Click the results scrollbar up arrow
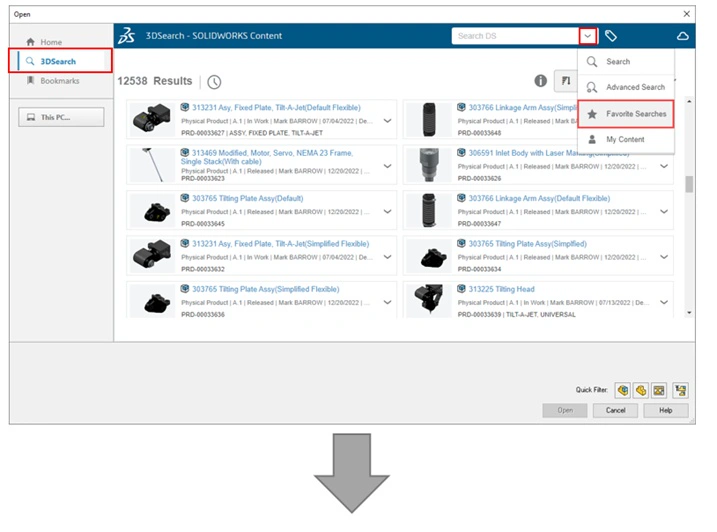 pyautogui.click(x=689, y=101)
